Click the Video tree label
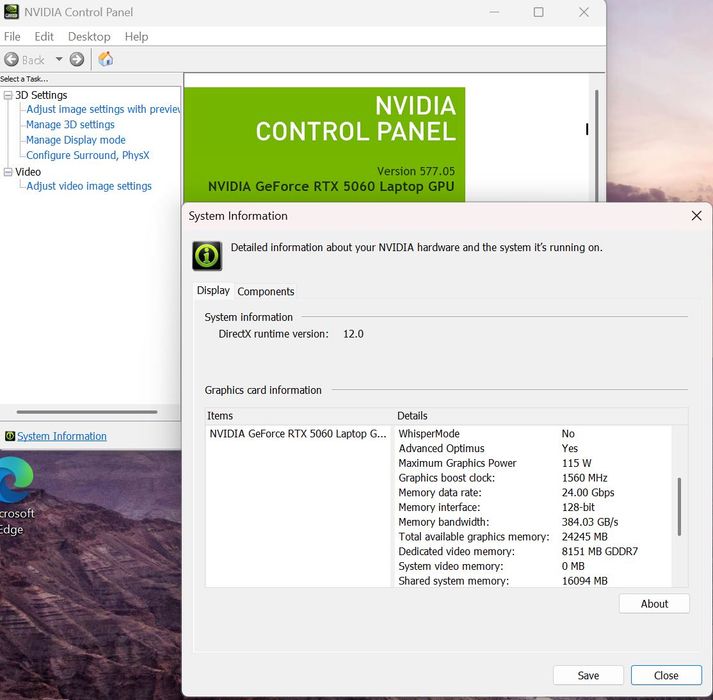The width and height of the screenshot is (713, 700). coord(28,172)
